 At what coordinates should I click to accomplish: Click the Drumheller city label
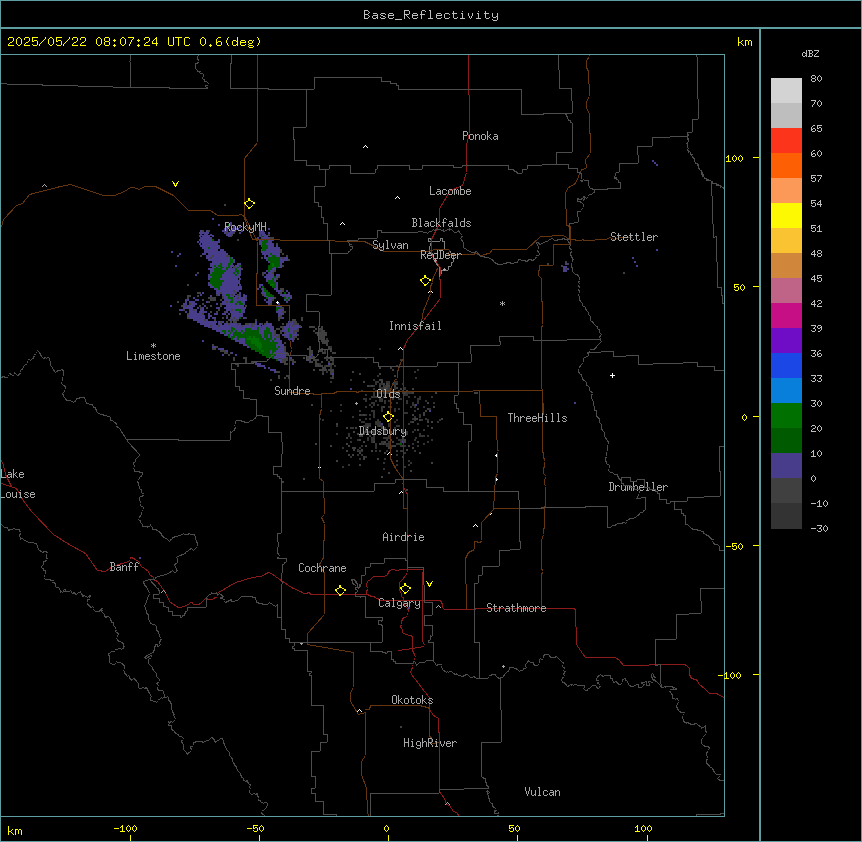[638, 487]
